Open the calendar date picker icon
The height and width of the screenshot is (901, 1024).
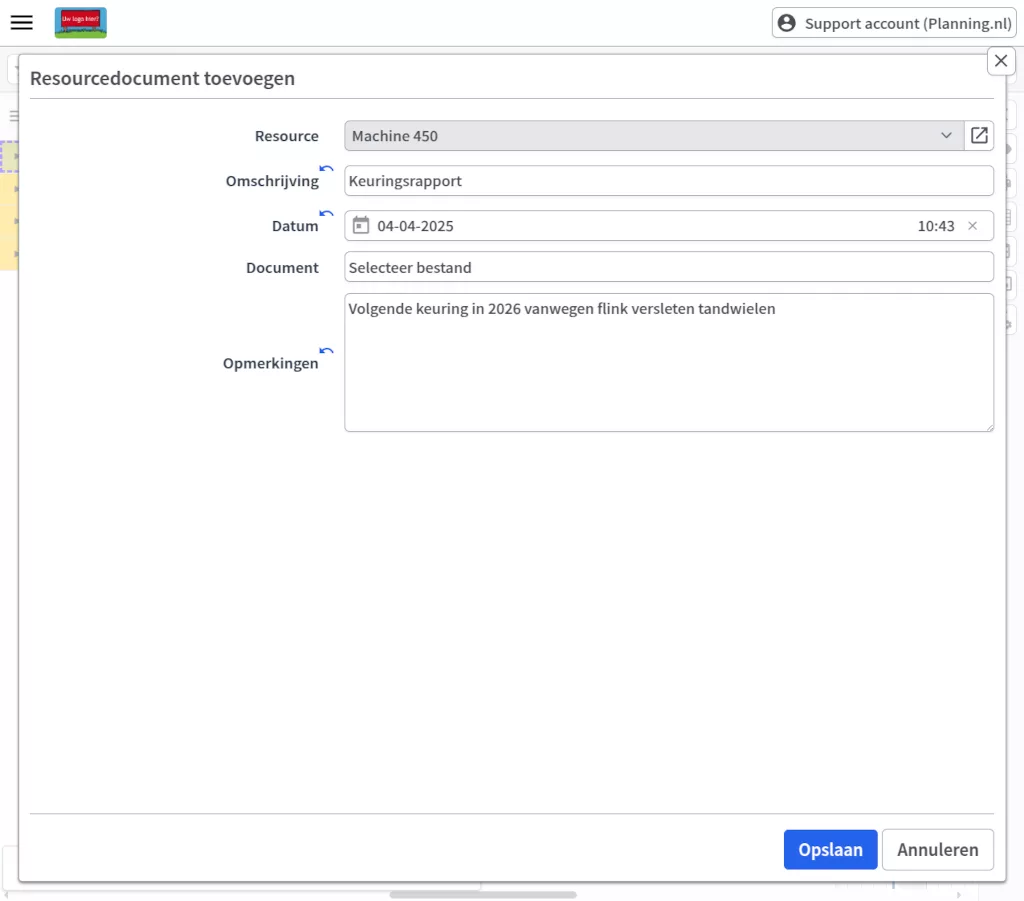[x=361, y=226]
